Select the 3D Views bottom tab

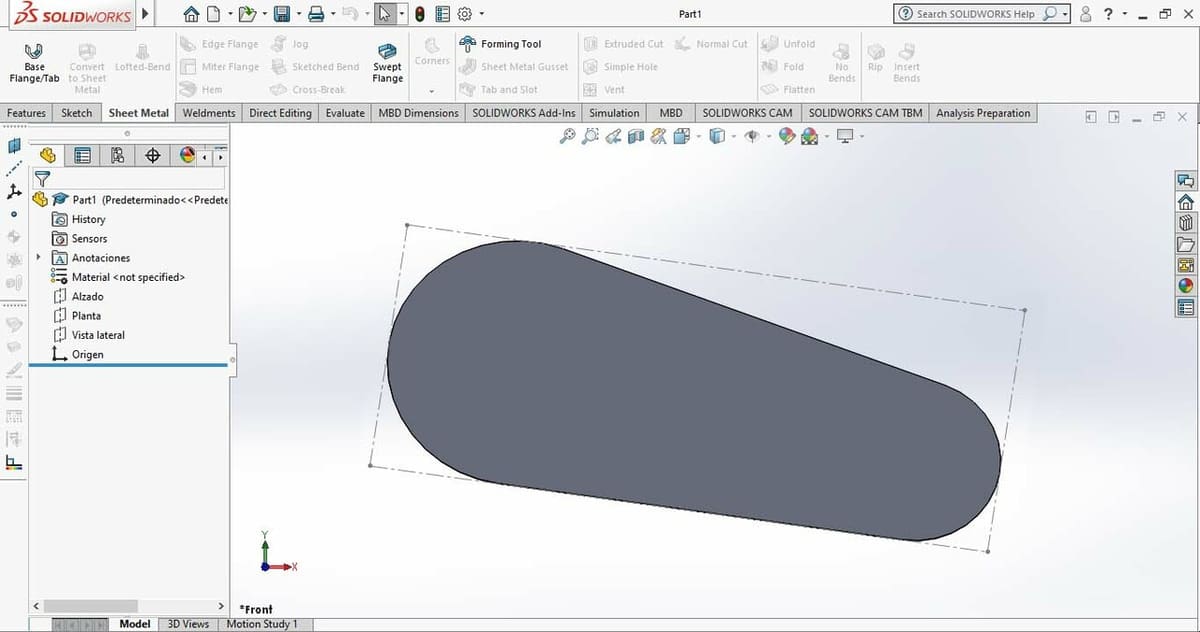(x=188, y=624)
